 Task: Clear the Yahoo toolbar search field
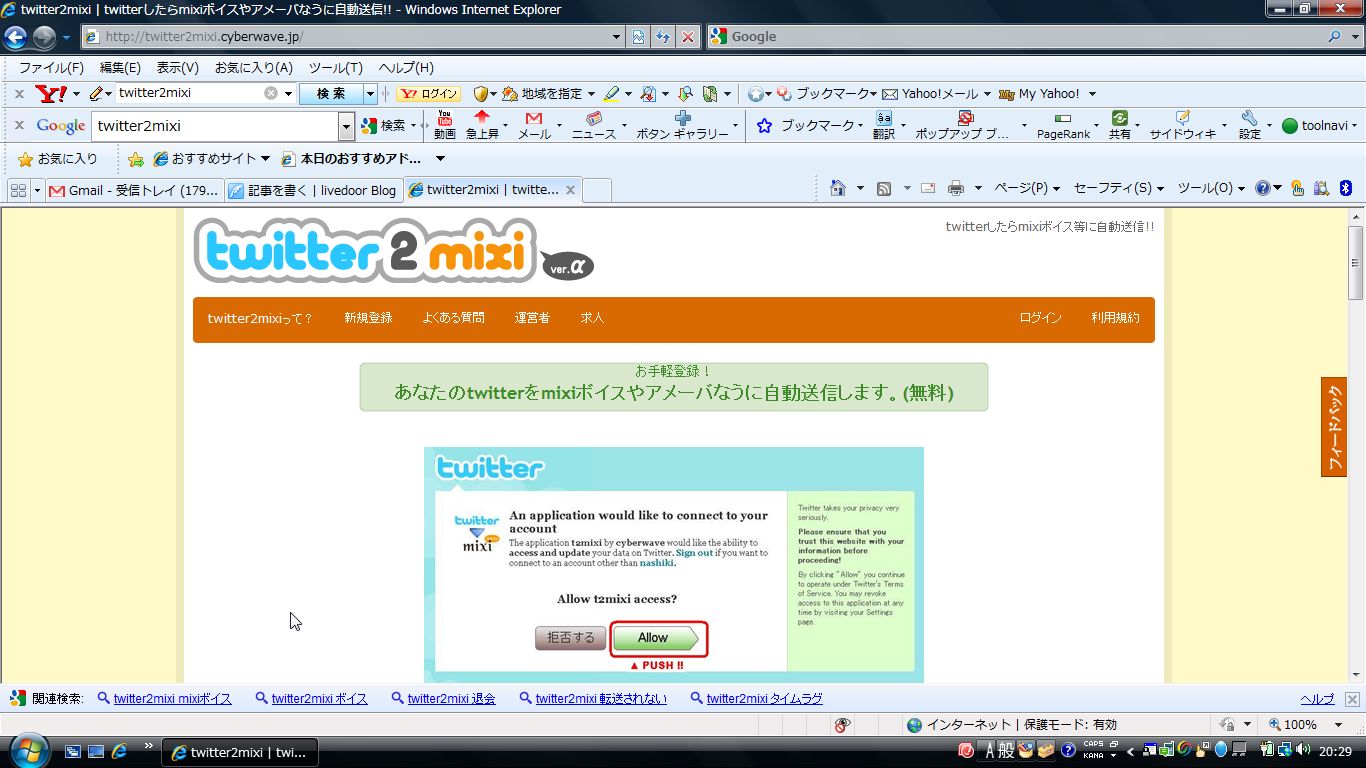click(270, 93)
